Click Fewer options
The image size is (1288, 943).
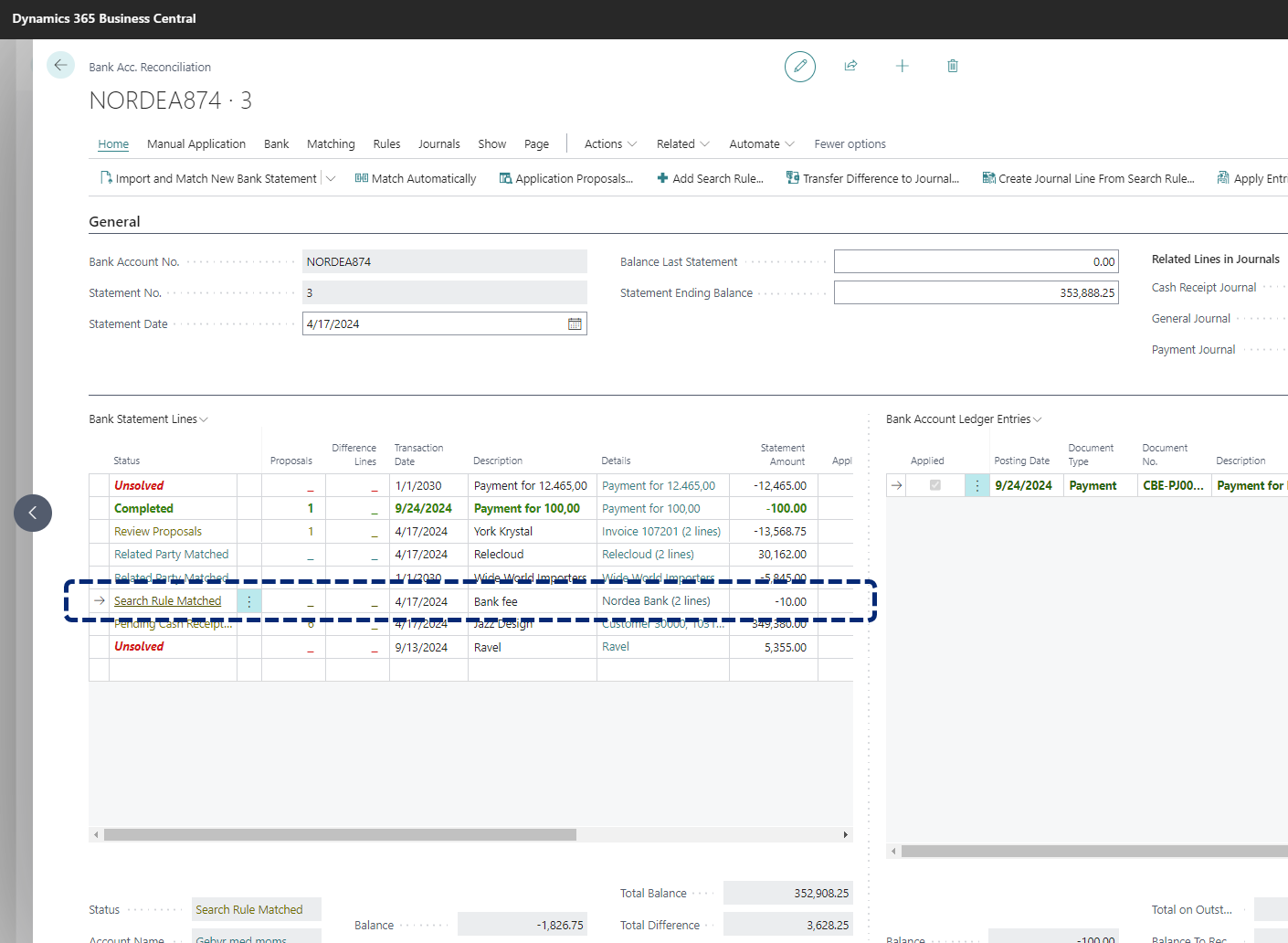coord(850,143)
